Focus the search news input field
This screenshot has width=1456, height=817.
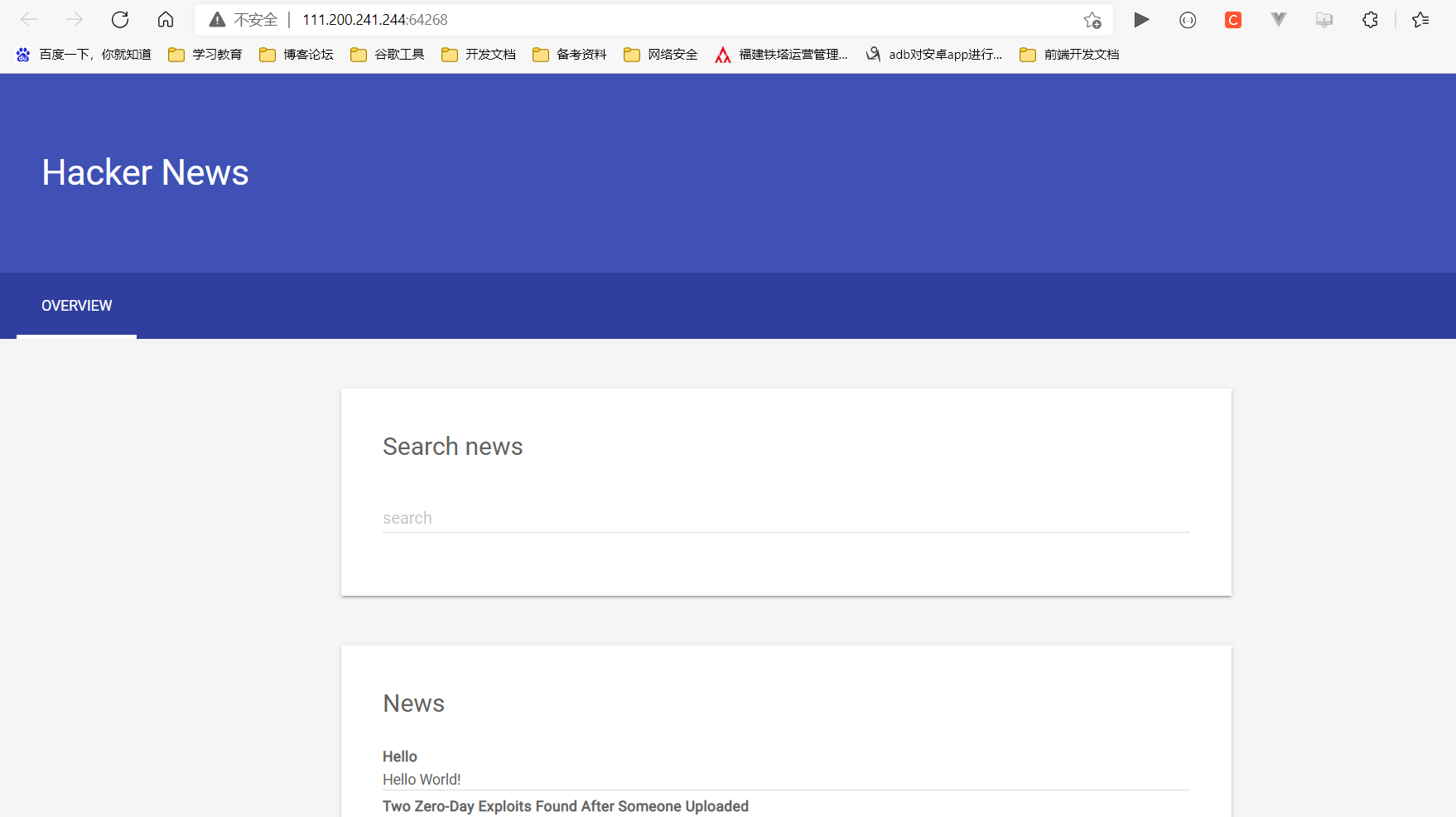coord(786,518)
